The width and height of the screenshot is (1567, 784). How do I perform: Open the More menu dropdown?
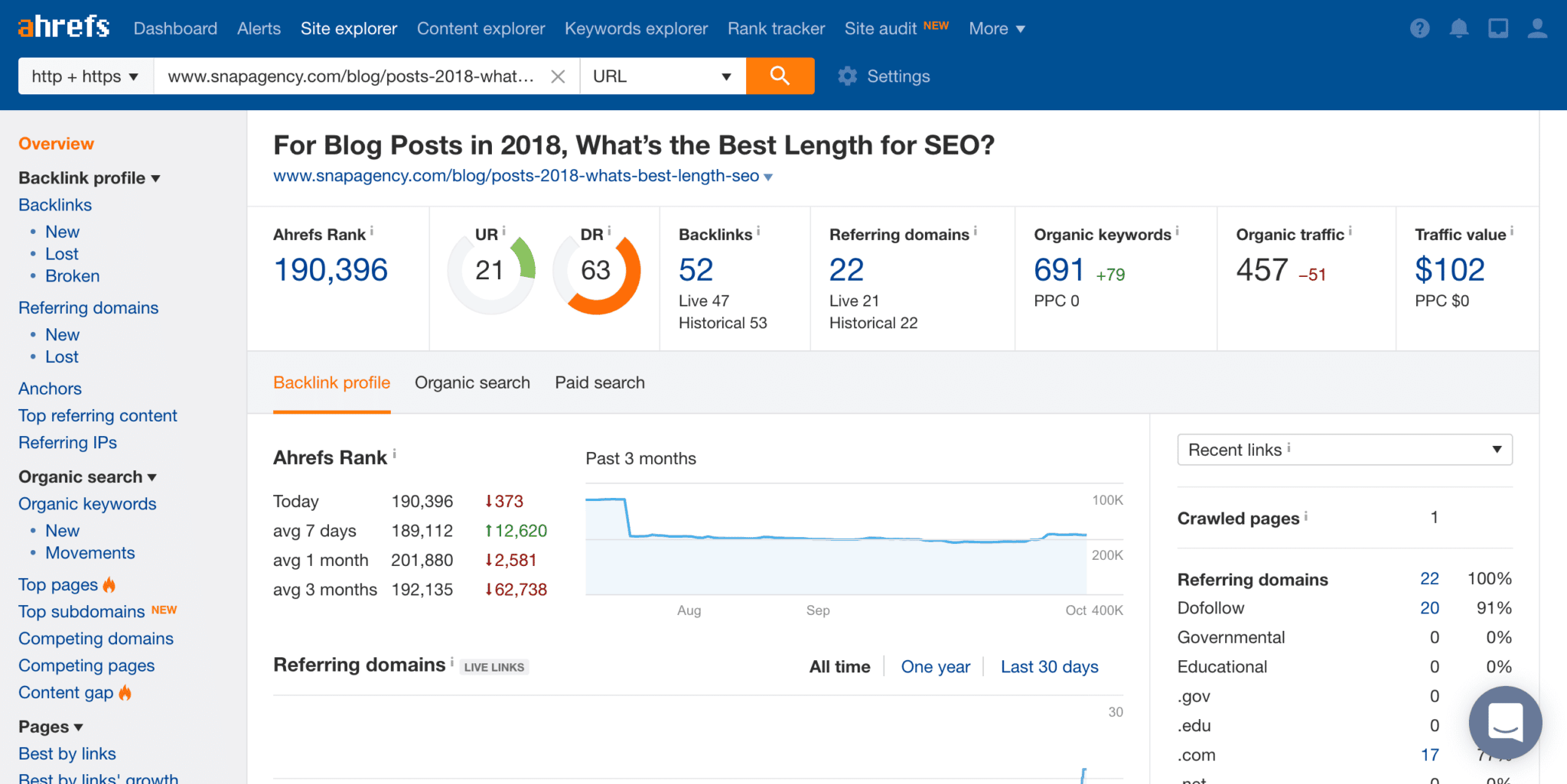pyautogui.click(x=996, y=28)
